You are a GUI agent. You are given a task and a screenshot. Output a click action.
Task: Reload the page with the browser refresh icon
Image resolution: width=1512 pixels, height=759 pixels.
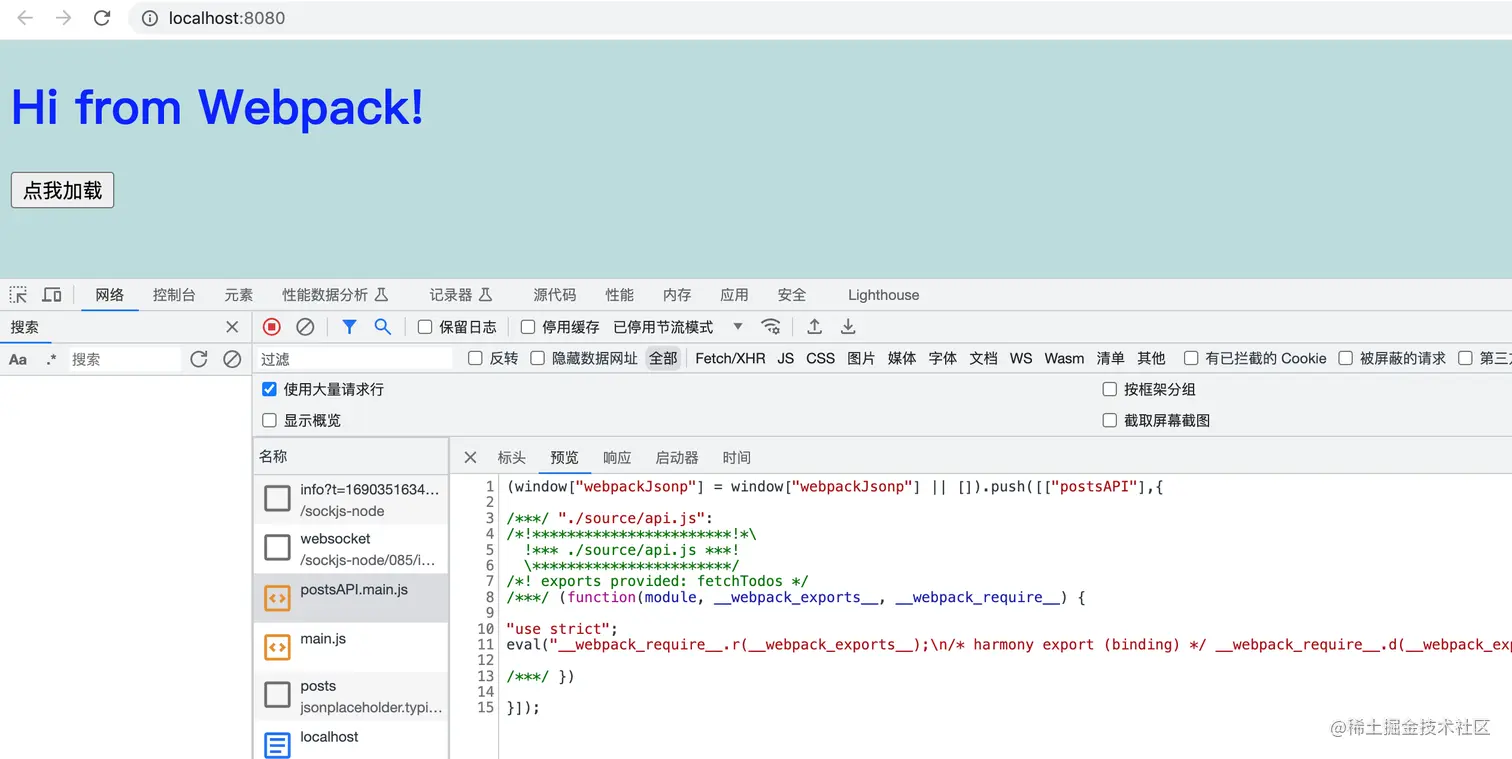point(102,18)
